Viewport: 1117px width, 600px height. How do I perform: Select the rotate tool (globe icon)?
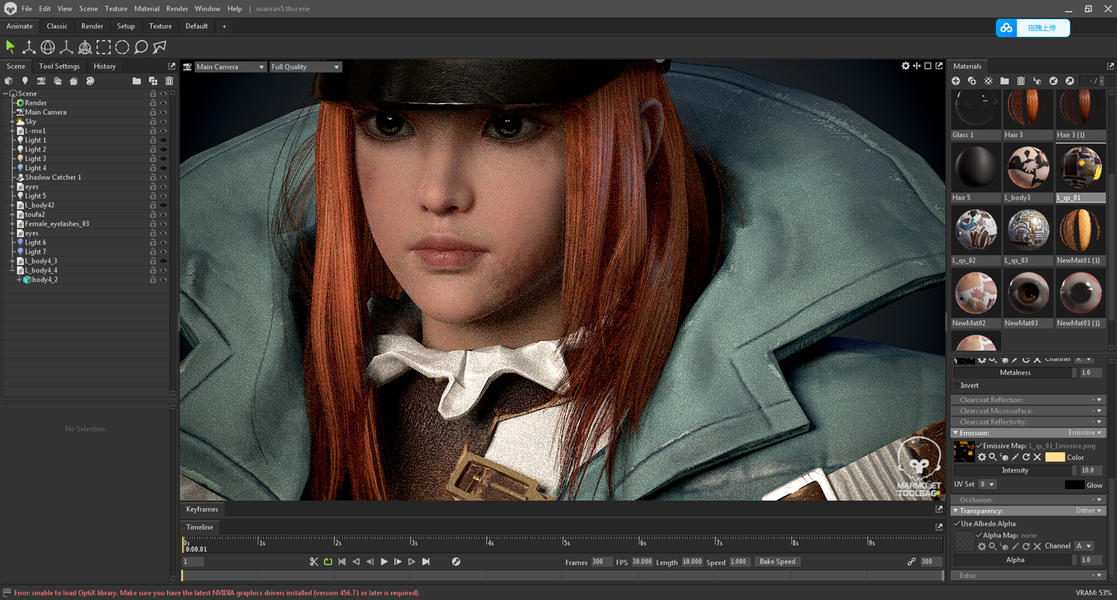click(48, 47)
